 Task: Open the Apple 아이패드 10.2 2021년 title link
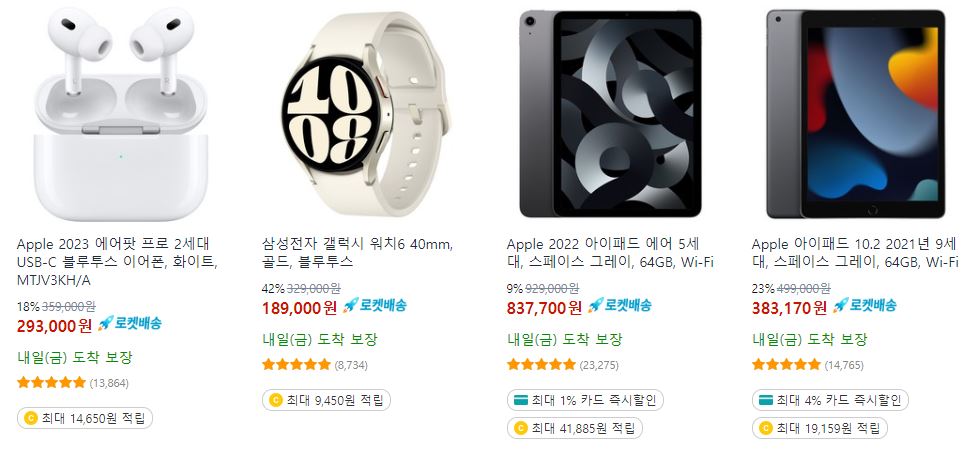click(x=855, y=253)
